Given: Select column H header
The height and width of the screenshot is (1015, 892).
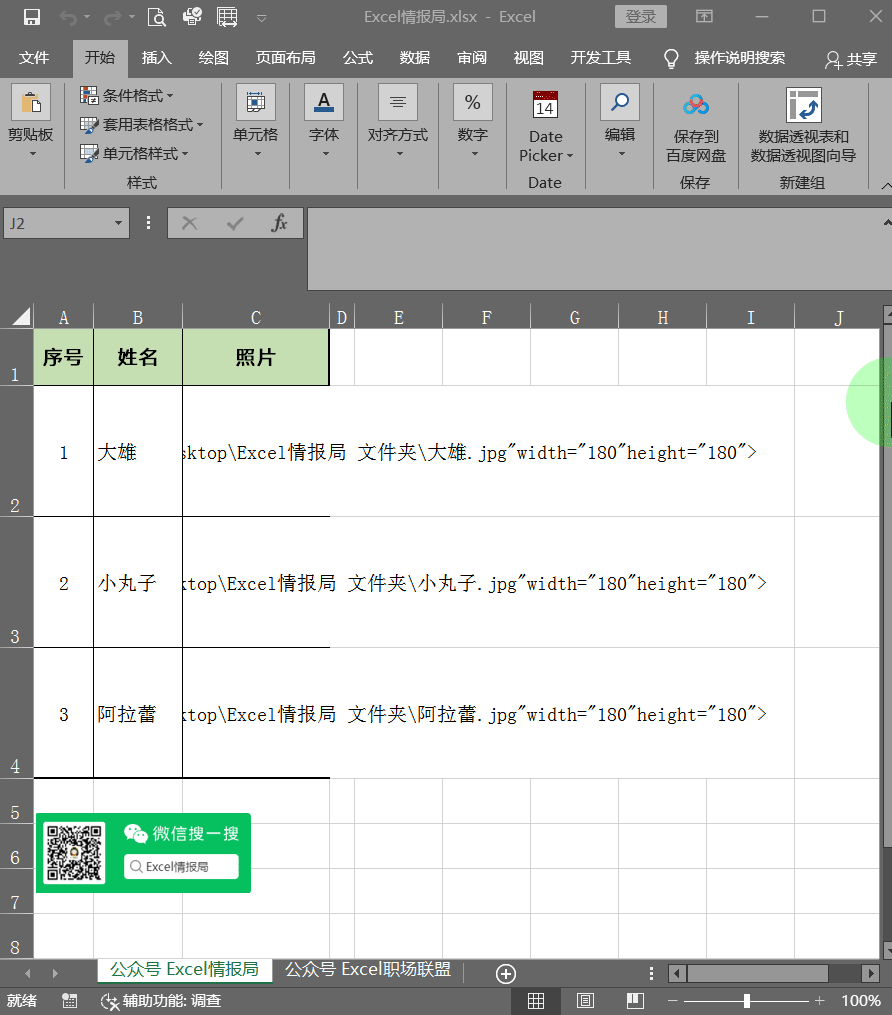Looking at the screenshot, I should tap(663, 317).
